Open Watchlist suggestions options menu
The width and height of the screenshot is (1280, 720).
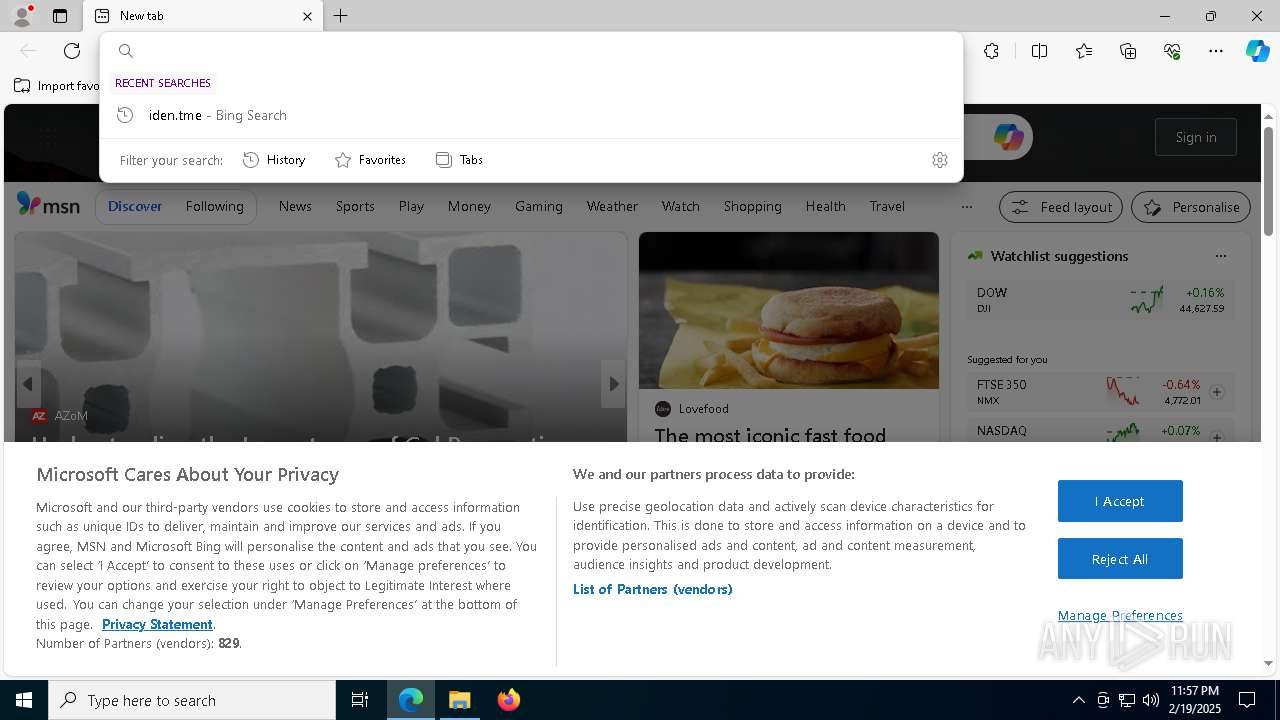pyautogui.click(x=1220, y=256)
